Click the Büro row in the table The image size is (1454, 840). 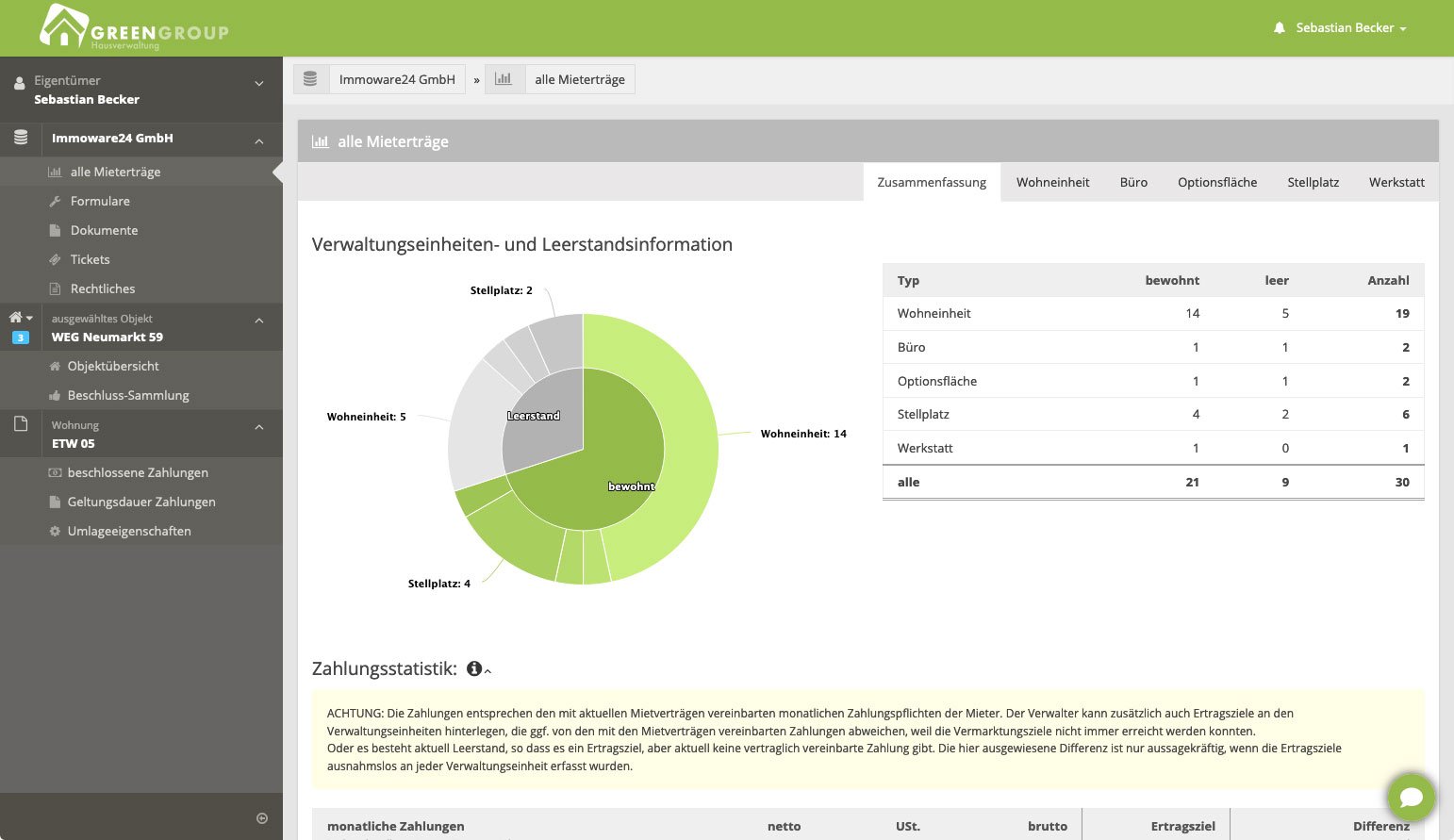(1153, 347)
